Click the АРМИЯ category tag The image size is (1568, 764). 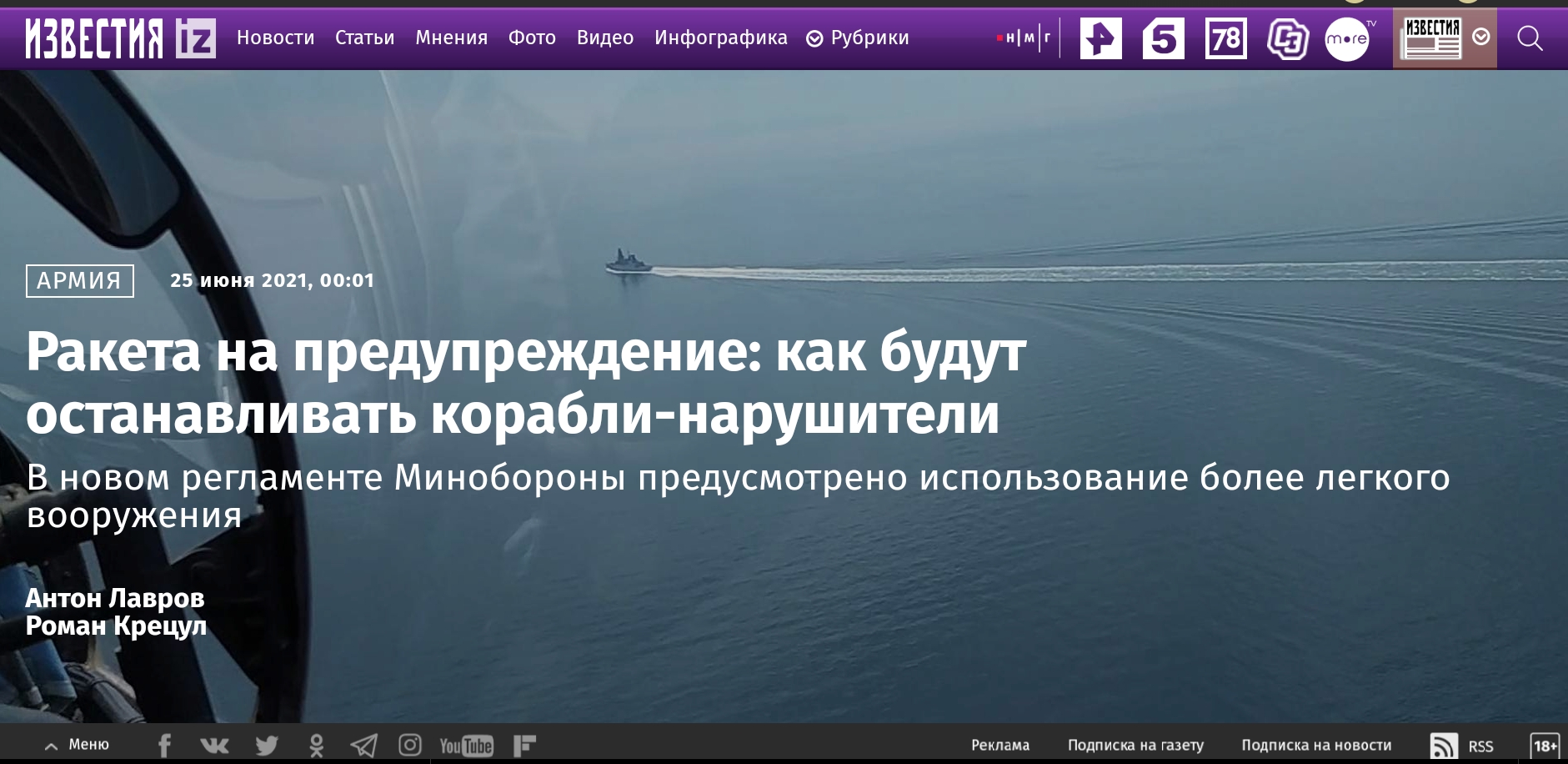[79, 281]
